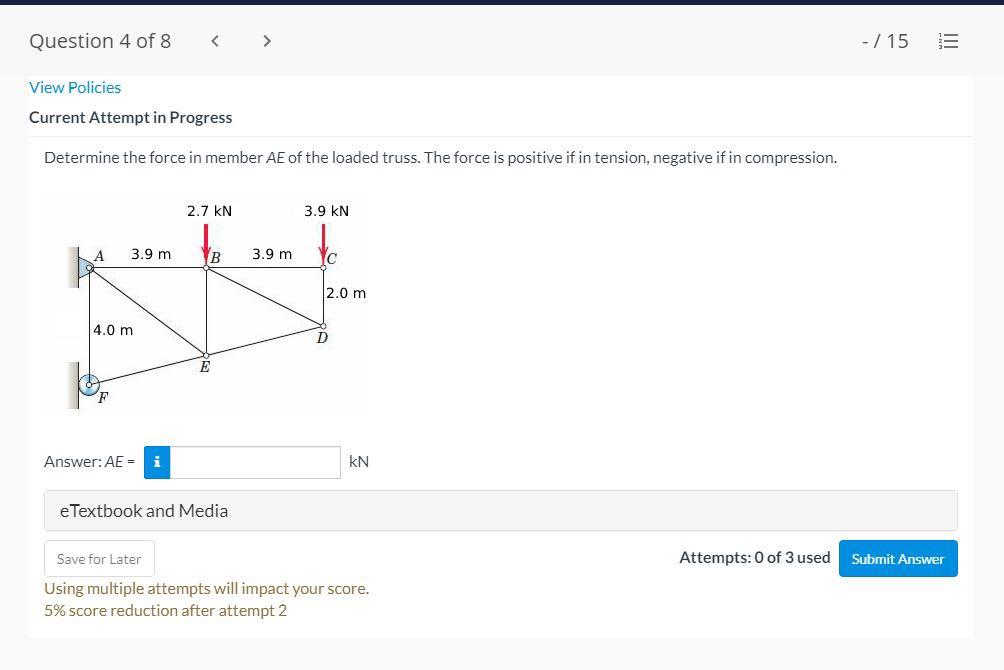Select the previous question chevron

[214, 40]
